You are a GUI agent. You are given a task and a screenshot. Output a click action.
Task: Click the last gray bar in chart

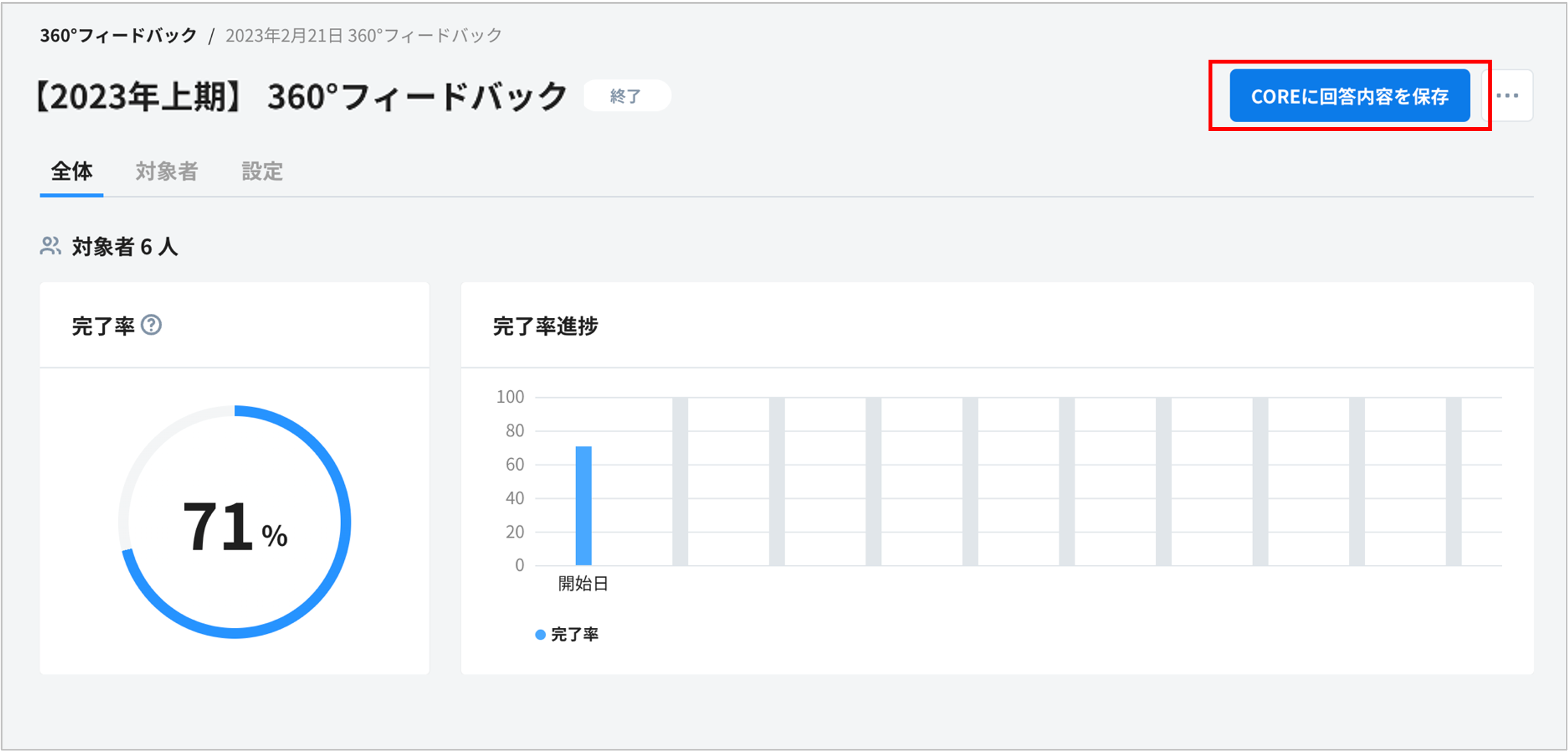pos(1454,481)
